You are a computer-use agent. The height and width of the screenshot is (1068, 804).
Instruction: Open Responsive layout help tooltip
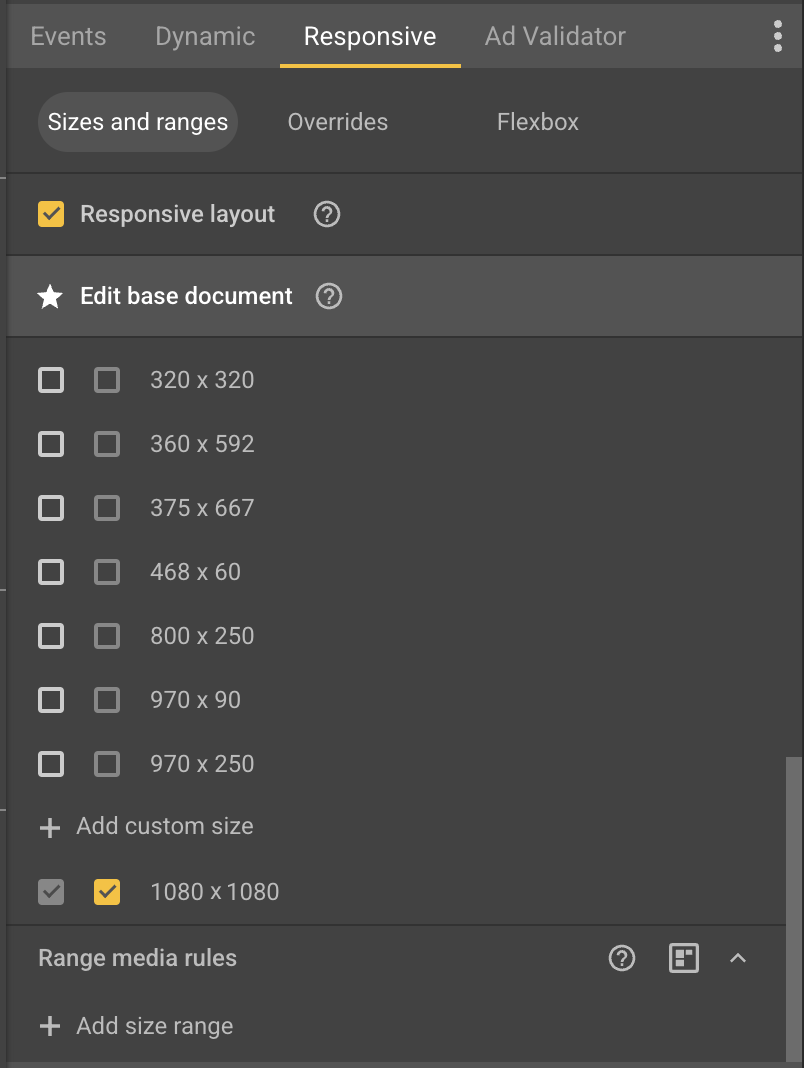pos(326,214)
